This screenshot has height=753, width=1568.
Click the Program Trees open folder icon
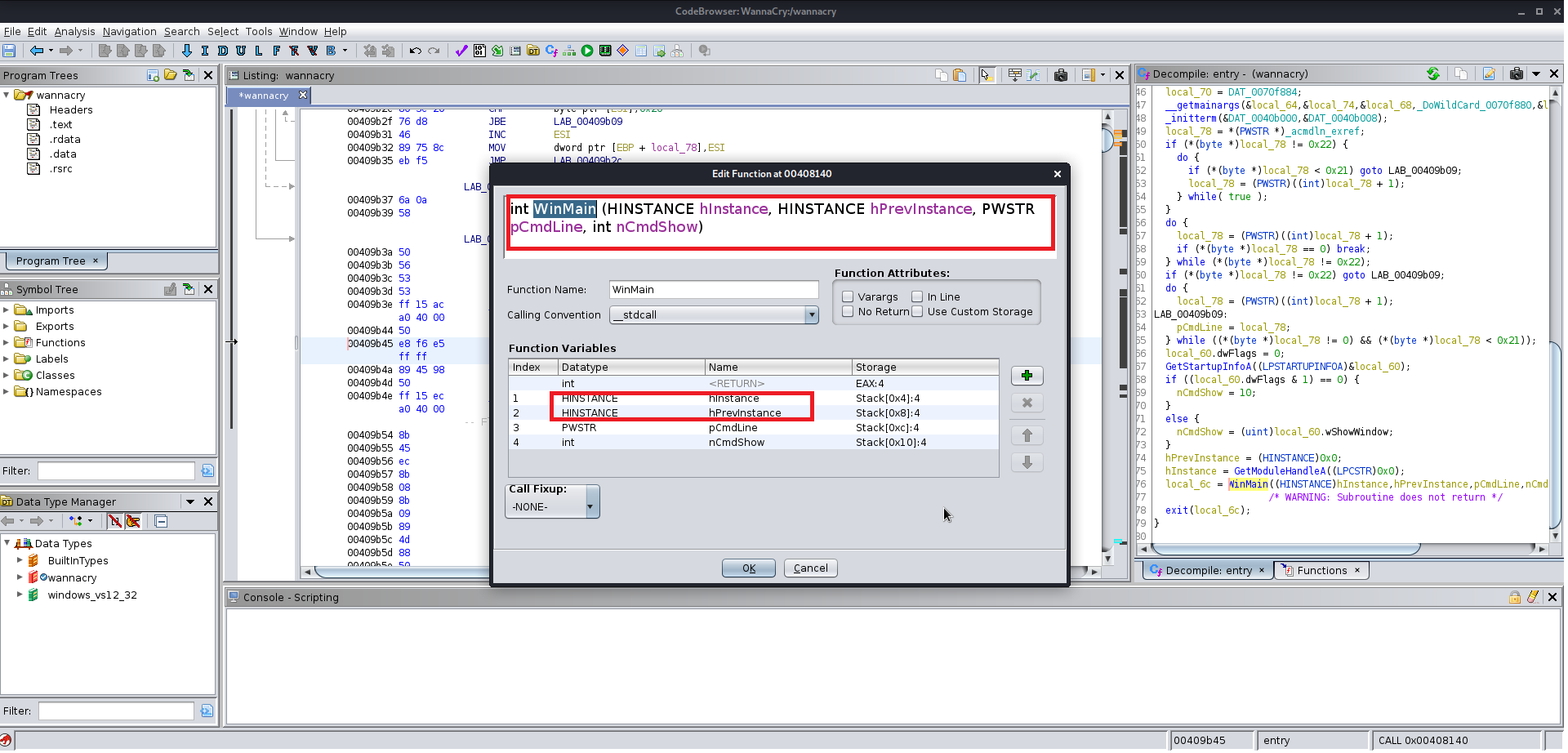click(x=171, y=75)
